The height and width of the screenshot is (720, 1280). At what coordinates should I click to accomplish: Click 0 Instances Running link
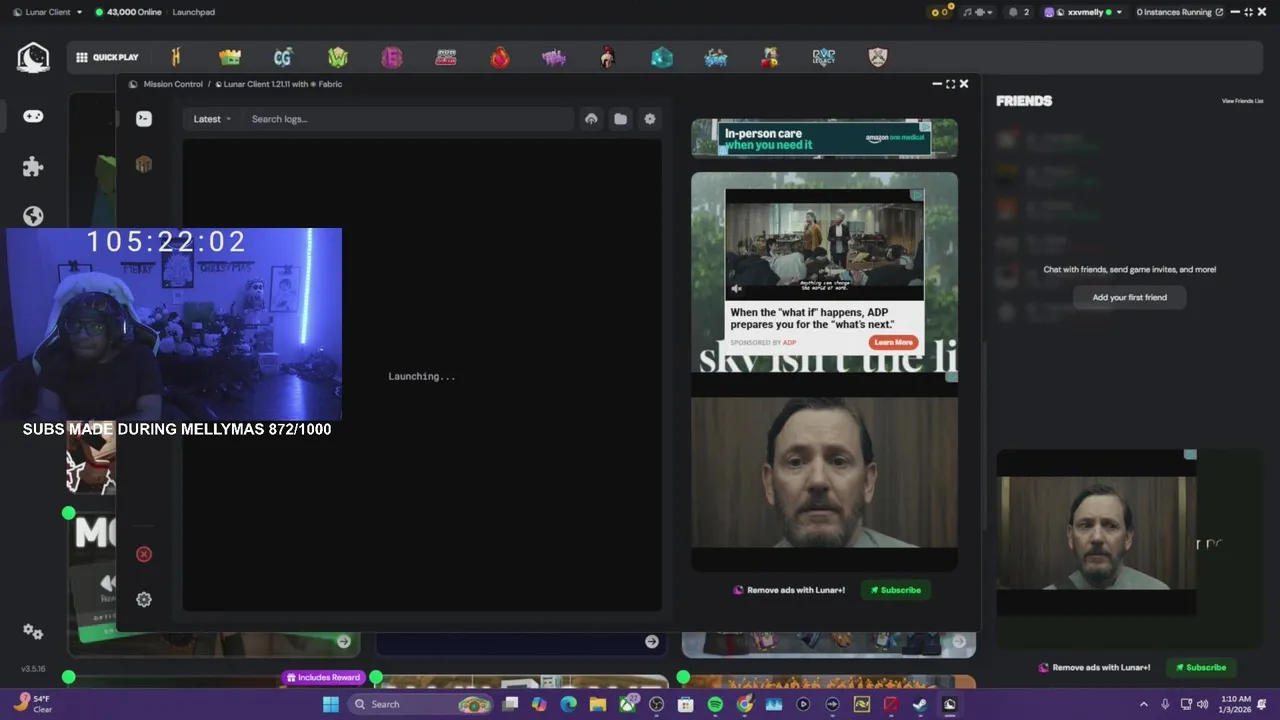pyautogui.click(x=1179, y=12)
